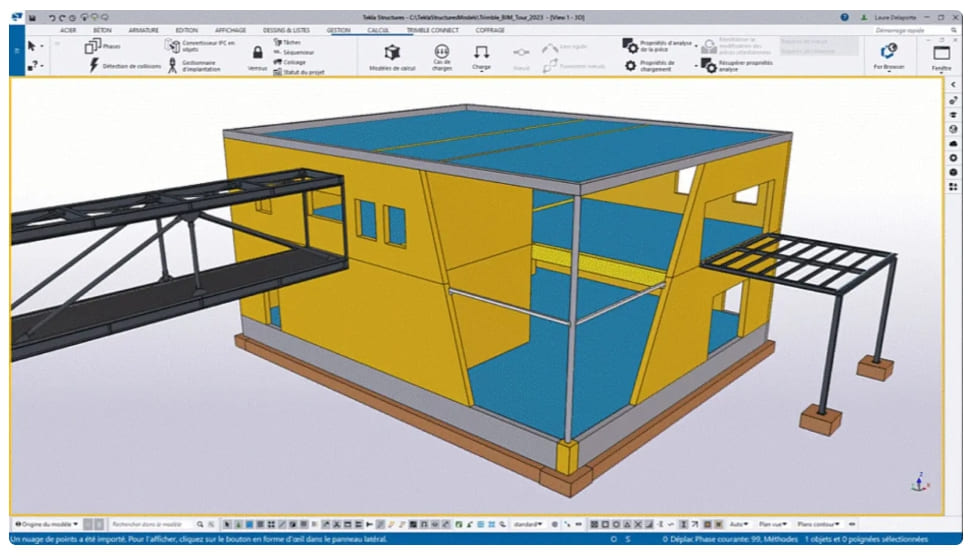Click the Rechercher dans le modèle field
The width and height of the screenshot is (977, 556).
(152, 524)
